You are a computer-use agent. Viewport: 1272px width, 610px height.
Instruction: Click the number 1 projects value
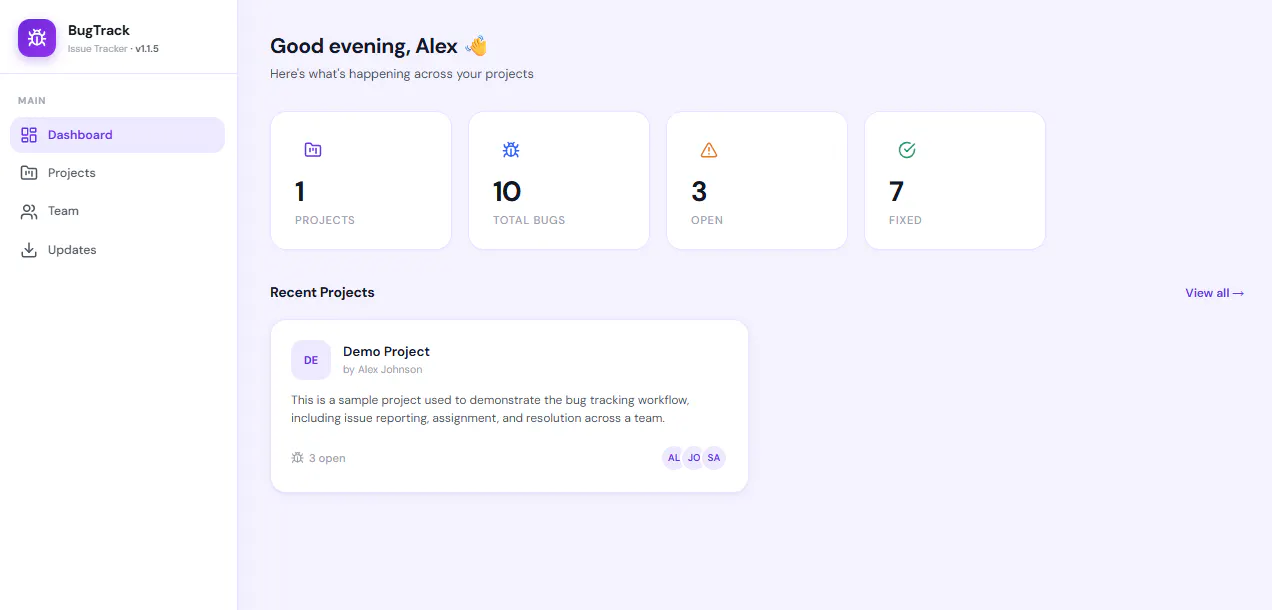pyautogui.click(x=300, y=191)
